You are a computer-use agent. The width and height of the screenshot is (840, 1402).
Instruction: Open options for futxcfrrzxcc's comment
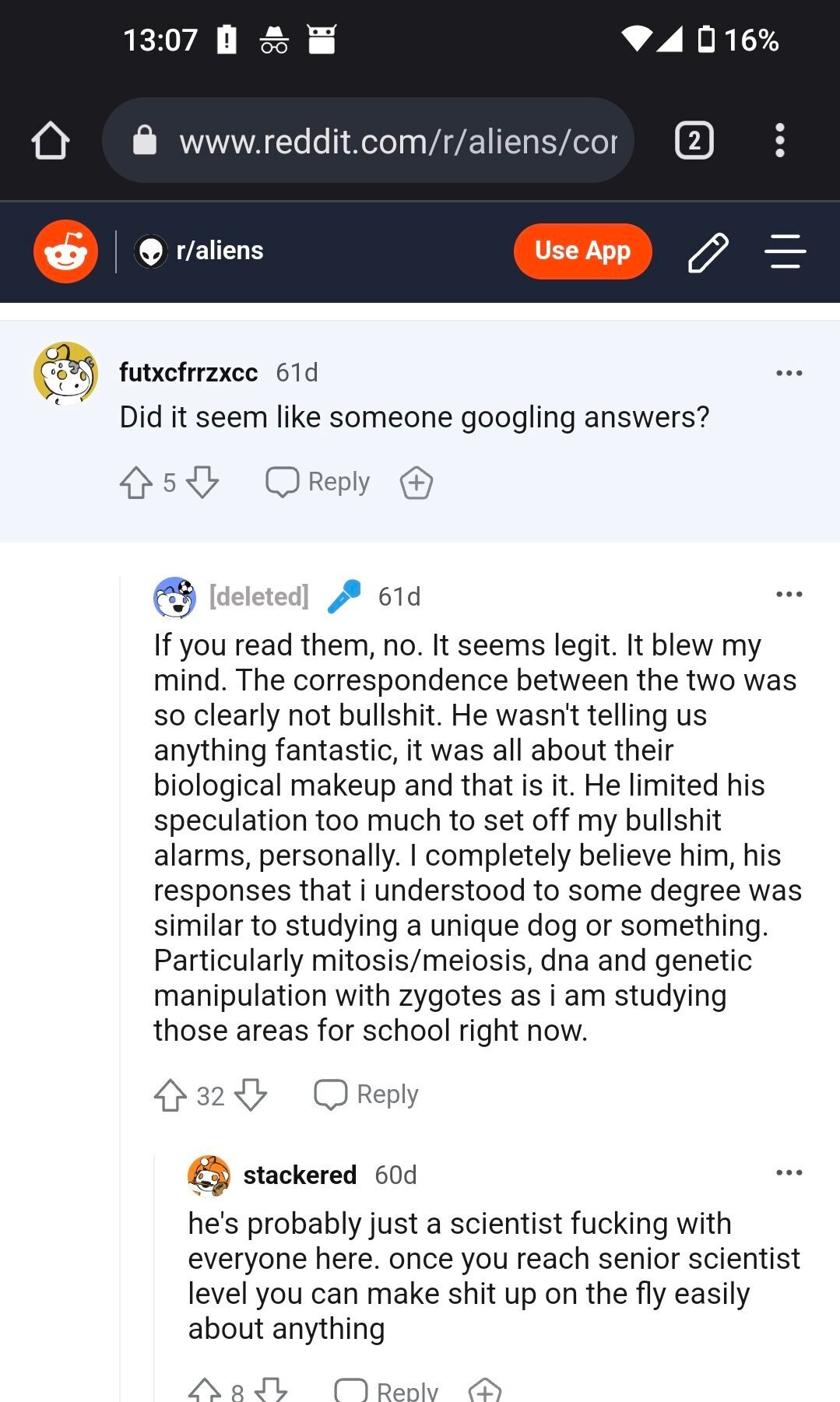[789, 373]
